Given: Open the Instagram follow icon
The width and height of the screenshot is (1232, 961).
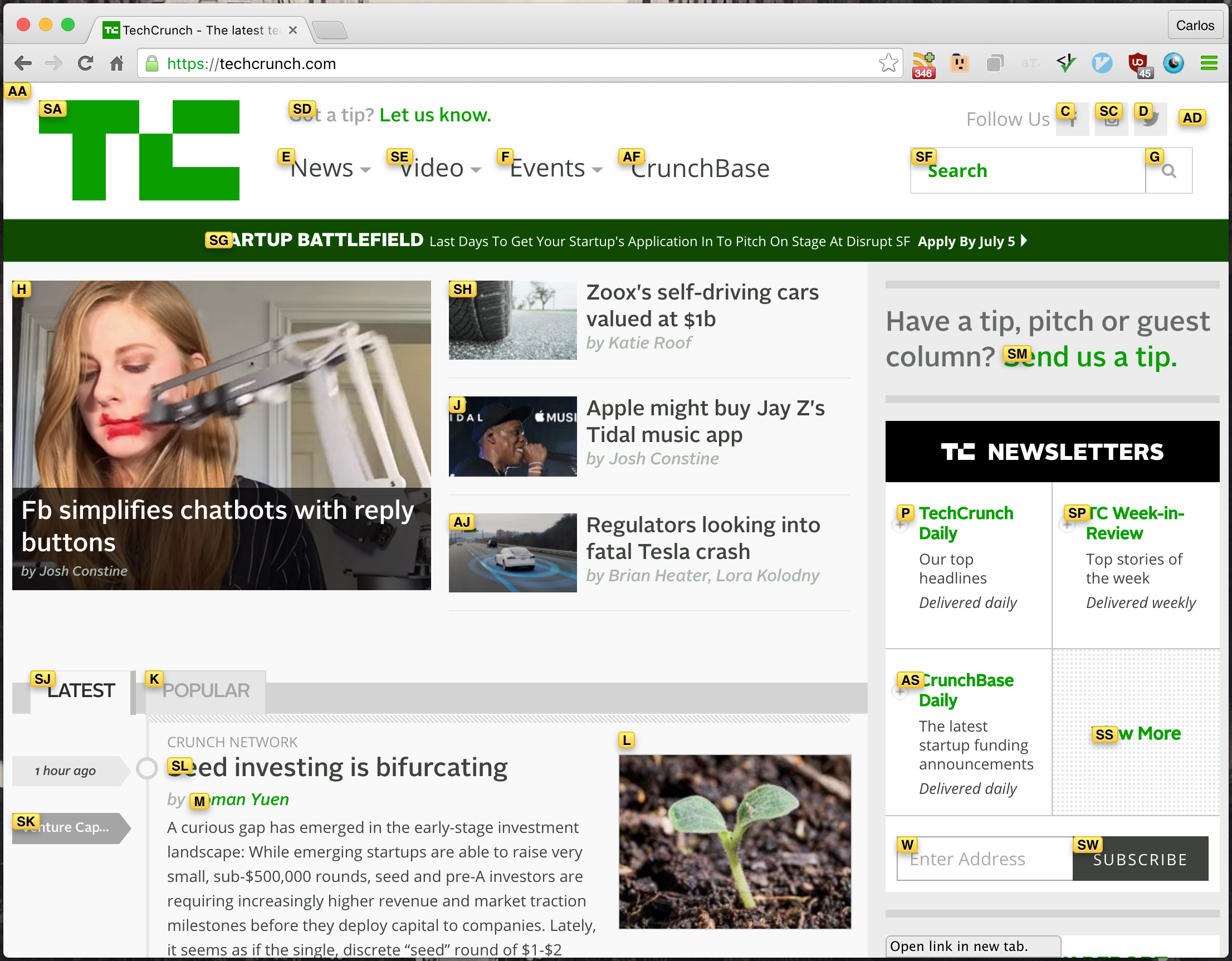Looking at the screenshot, I should (x=1111, y=120).
